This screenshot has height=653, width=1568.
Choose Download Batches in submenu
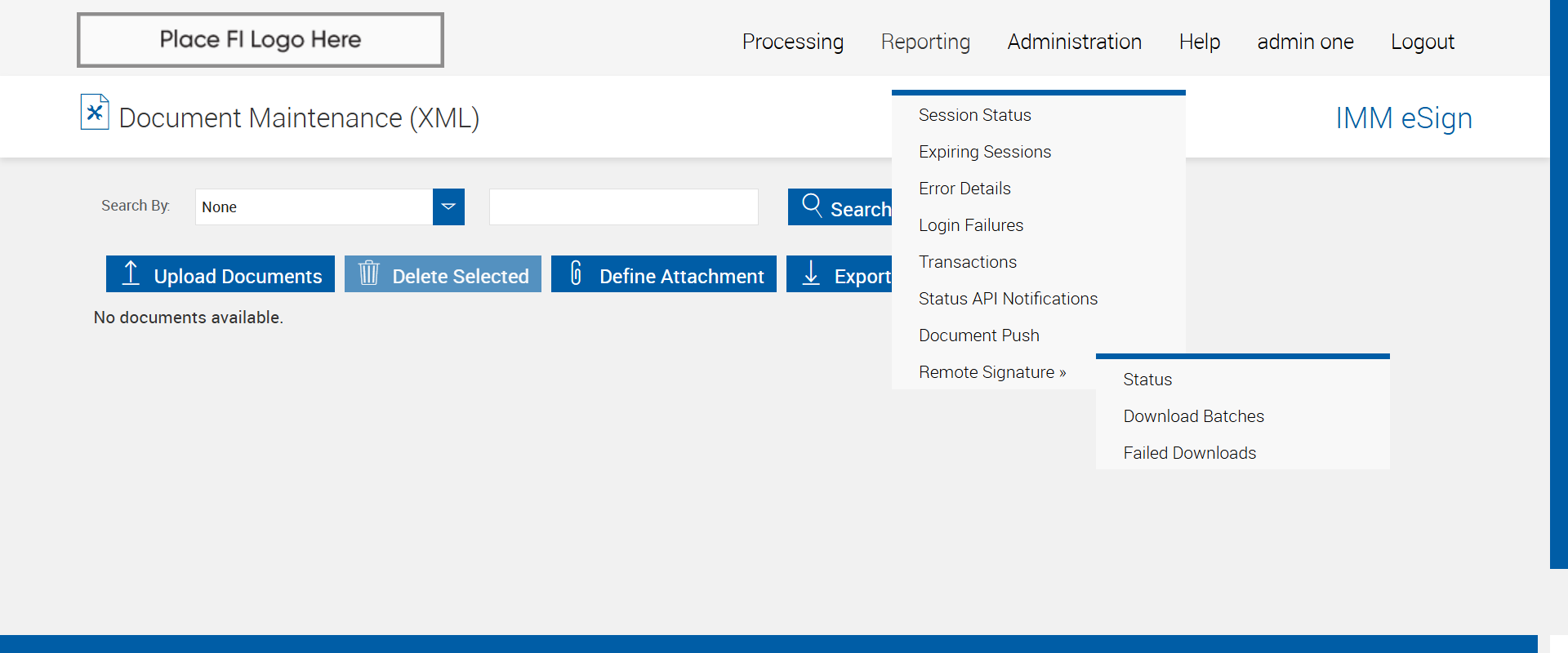pos(1193,416)
